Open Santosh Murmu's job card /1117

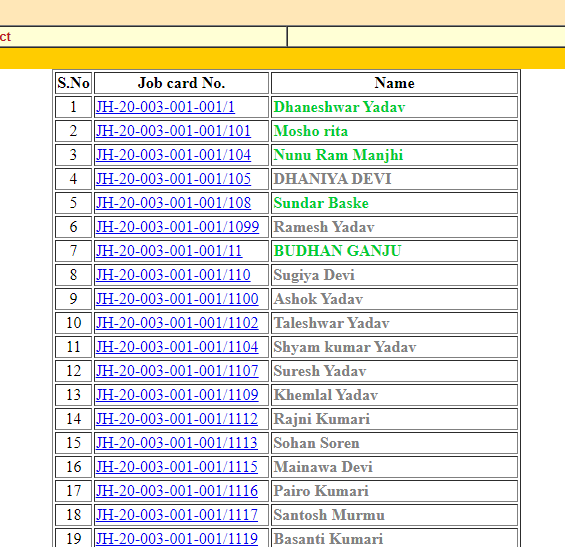pyautogui.click(x=177, y=515)
